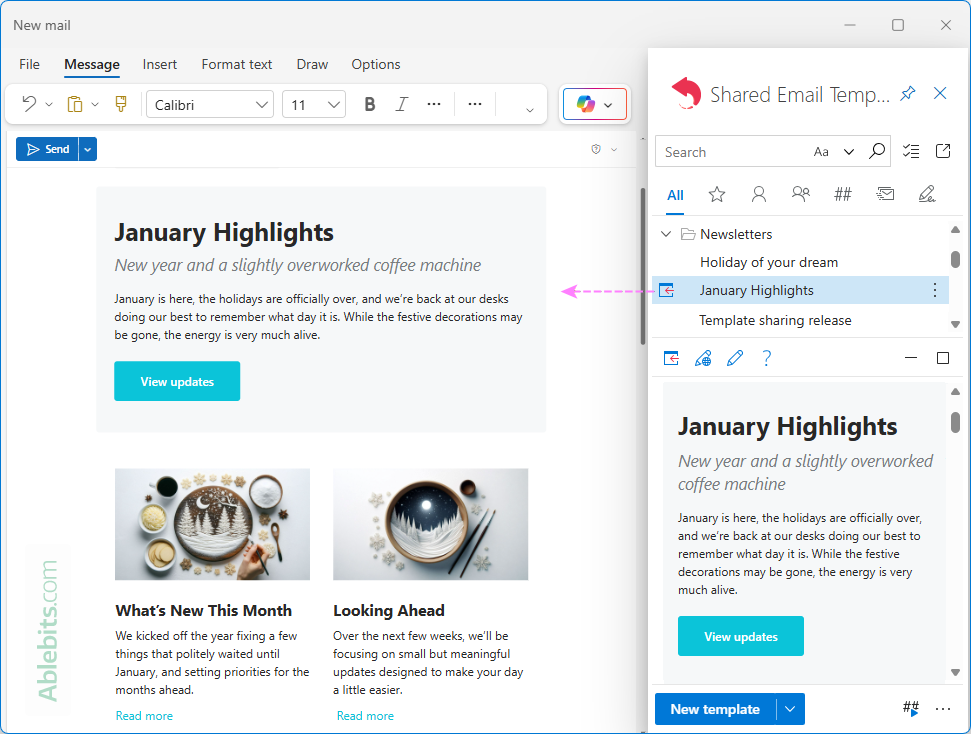971x734 pixels.
Task: Select the shared team templates filter
Action: (x=801, y=194)
